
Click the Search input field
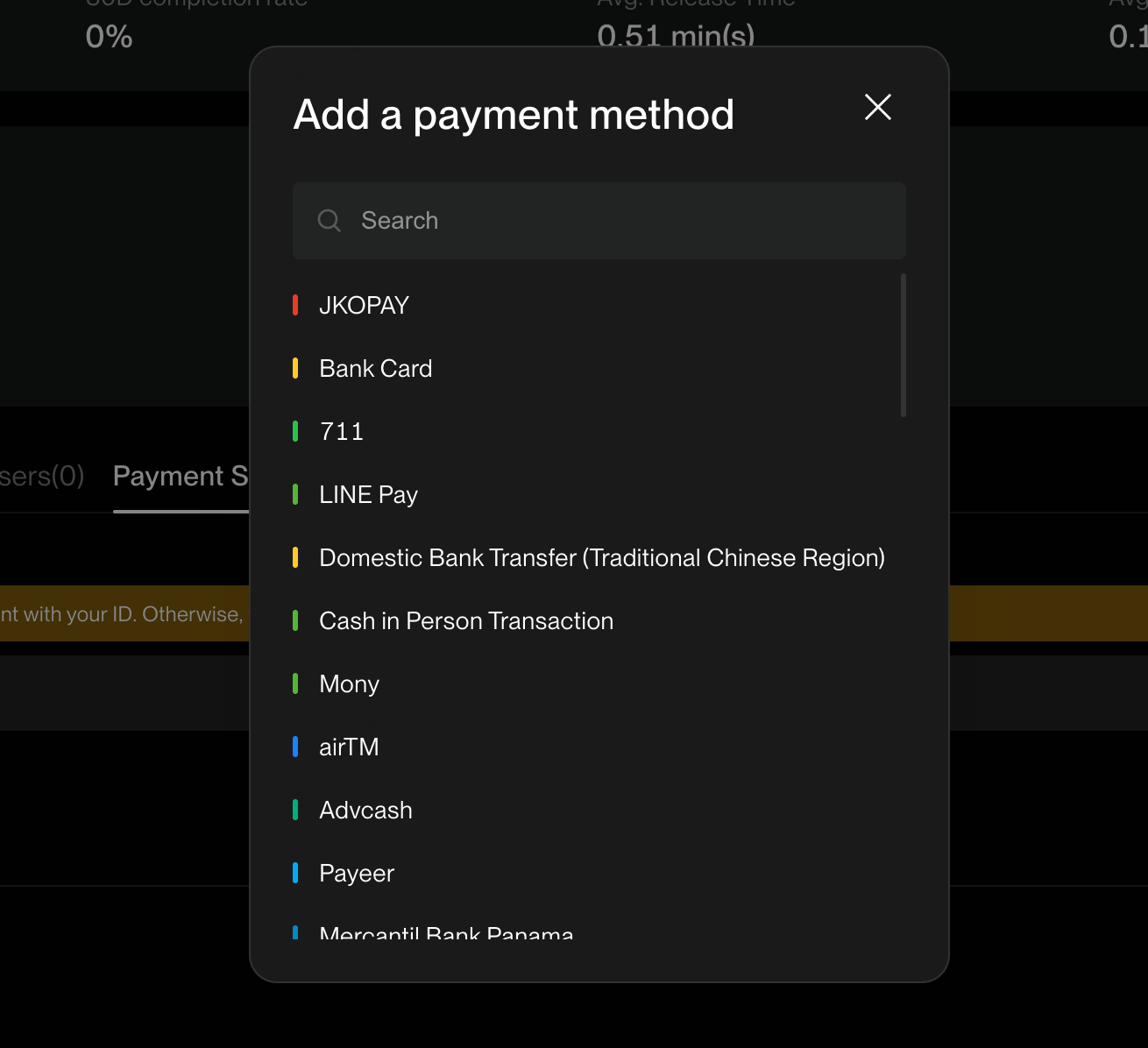tap(599, 221)
